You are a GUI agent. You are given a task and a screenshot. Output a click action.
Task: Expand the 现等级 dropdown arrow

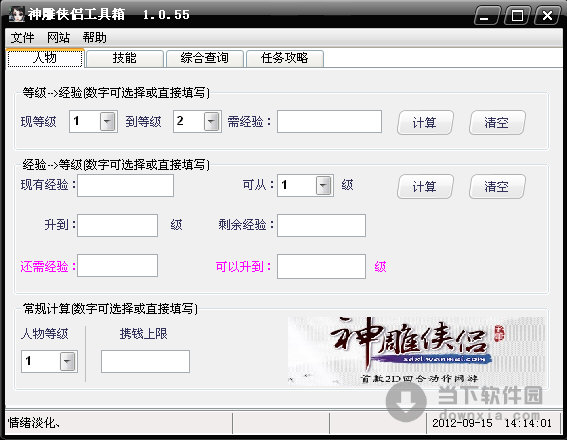107,121
